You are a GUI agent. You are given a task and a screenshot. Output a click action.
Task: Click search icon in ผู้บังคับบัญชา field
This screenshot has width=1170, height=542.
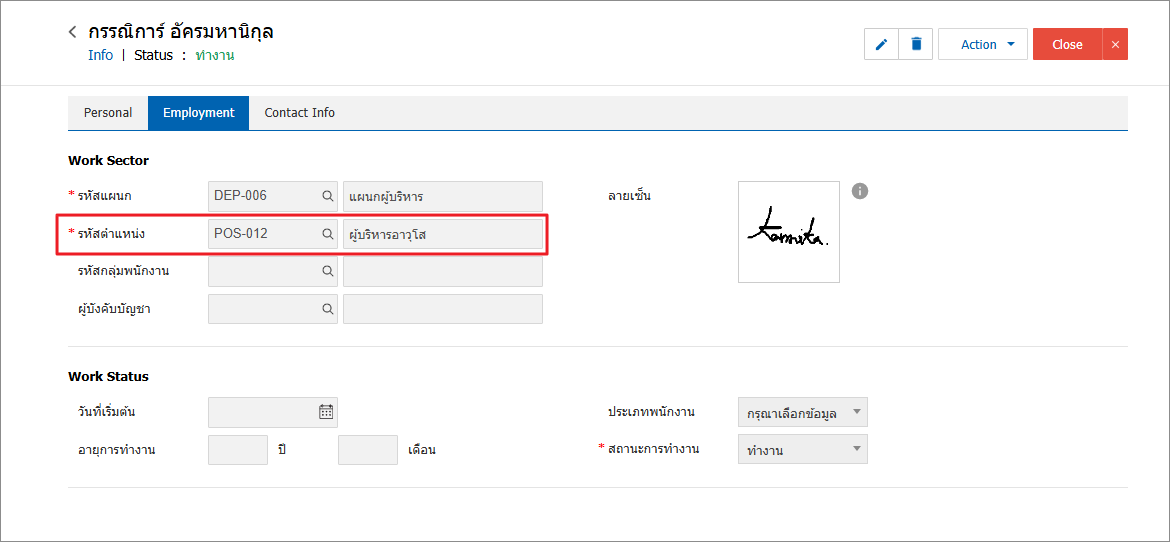coord(327,309)
